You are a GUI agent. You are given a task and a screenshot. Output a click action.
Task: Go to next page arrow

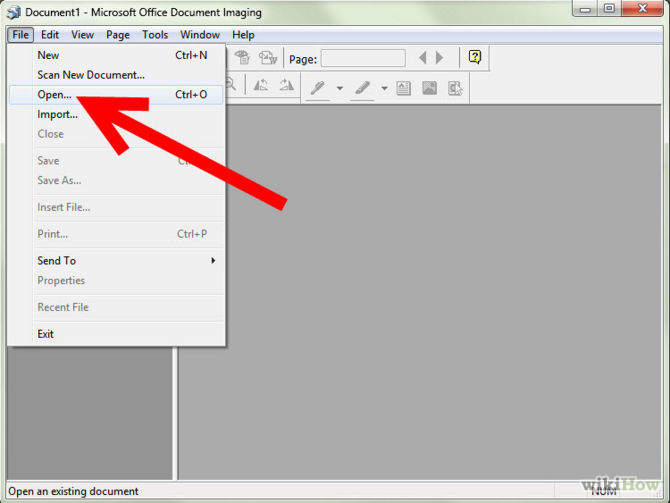(x=439, y=57)
